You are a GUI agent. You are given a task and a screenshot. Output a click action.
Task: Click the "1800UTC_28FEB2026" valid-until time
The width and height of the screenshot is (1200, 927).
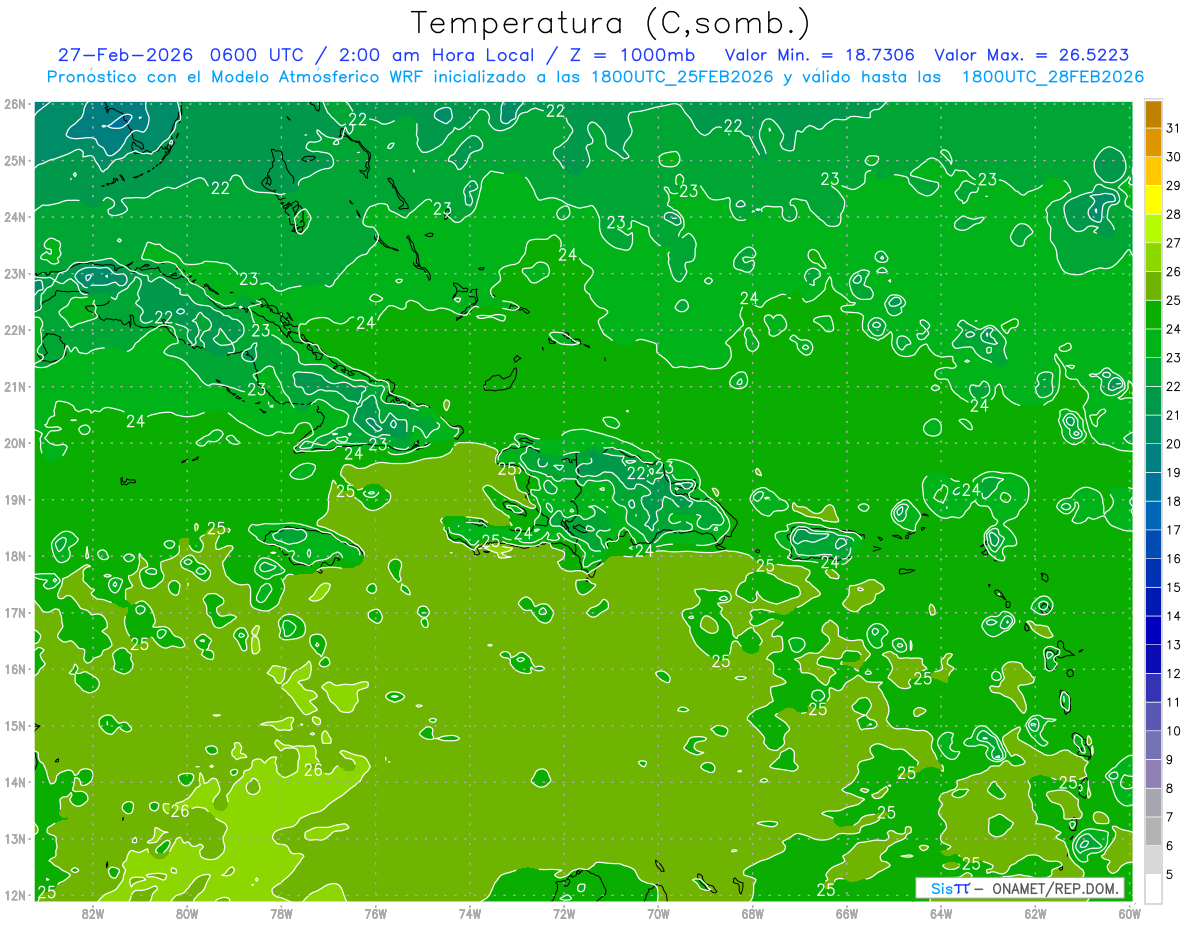(x=1053, y=77)
